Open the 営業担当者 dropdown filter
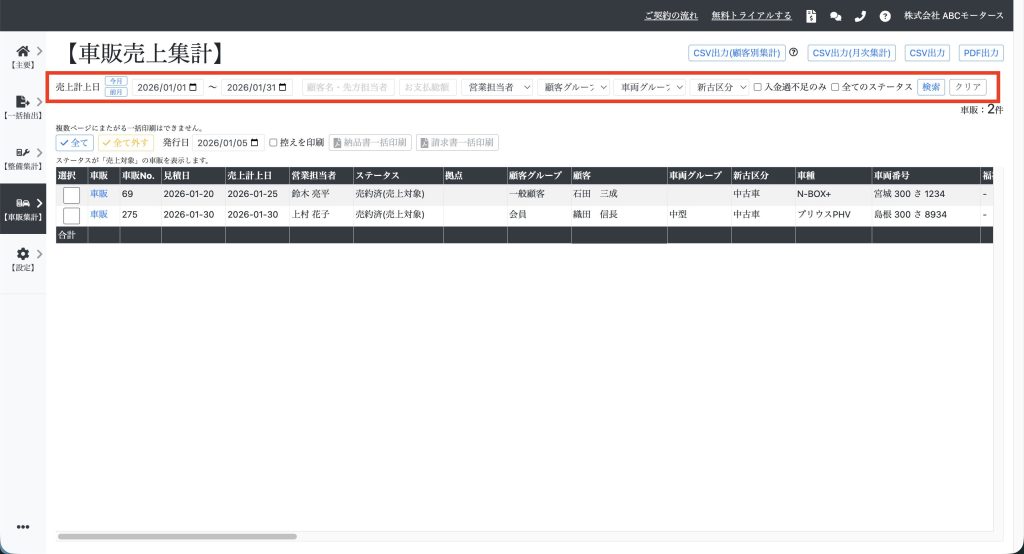Image resolution: width=1024 pixels, height=554 pixels. (x=497, y=87)
